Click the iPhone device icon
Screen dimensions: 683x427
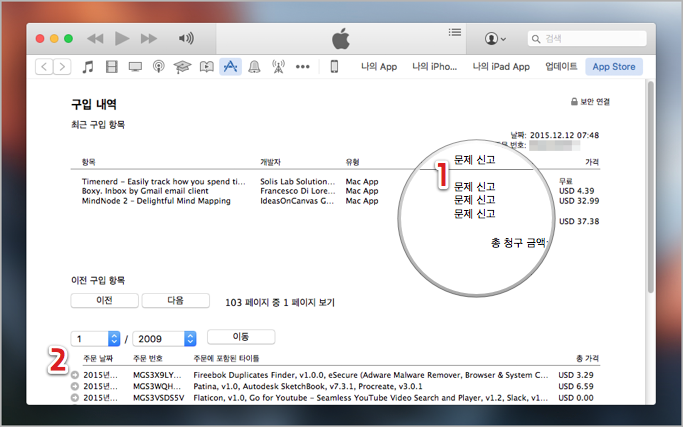pyautogui.click(x=334, y=67)
